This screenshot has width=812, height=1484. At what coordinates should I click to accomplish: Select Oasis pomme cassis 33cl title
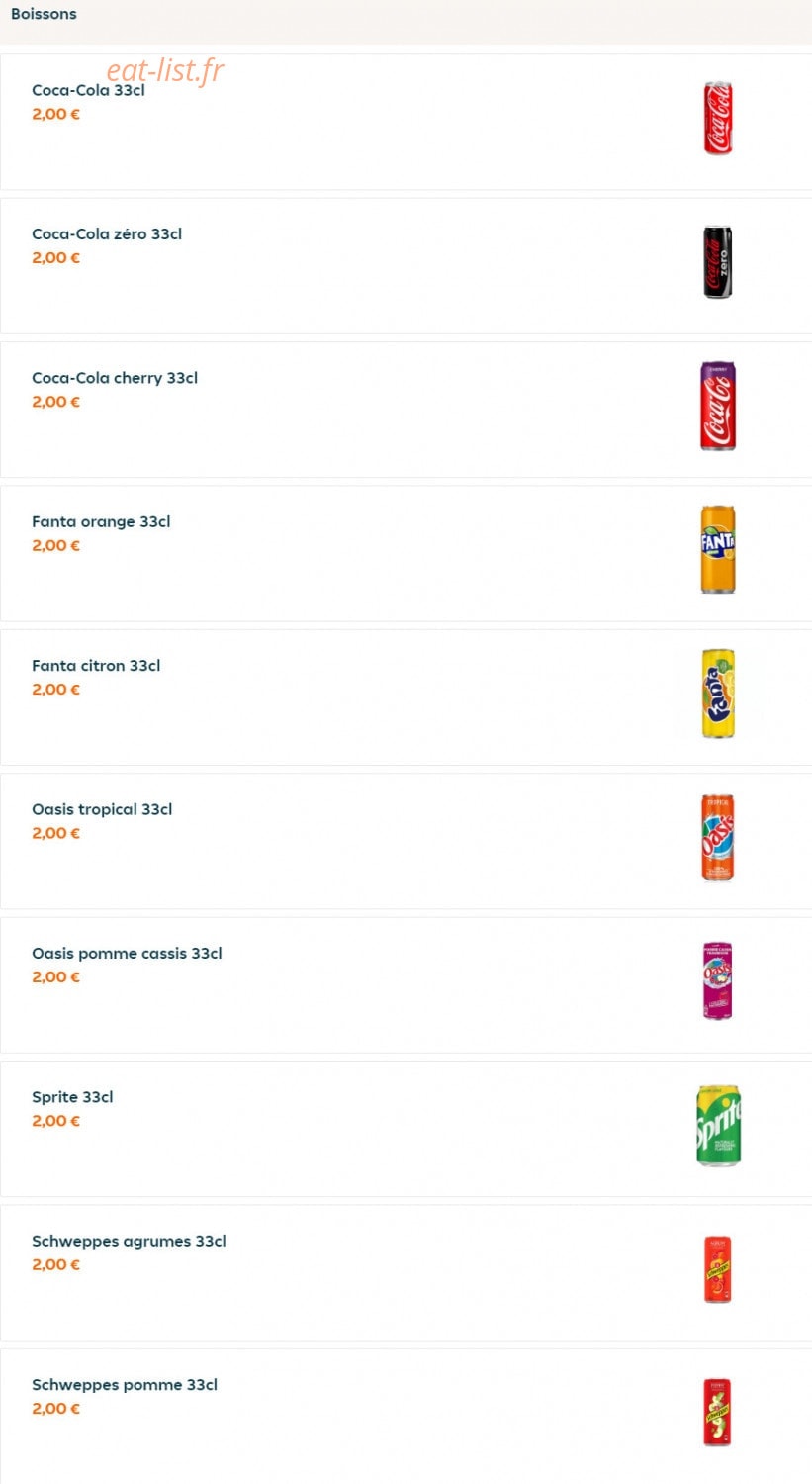tap(127, 954)
